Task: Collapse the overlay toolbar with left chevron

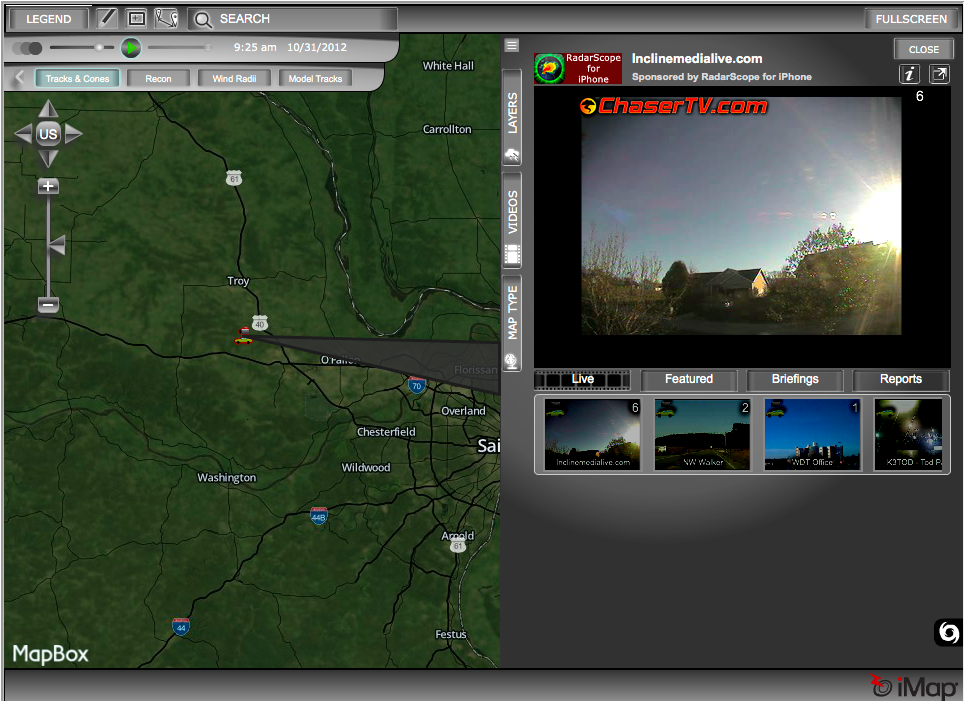Action: point(19,78)
